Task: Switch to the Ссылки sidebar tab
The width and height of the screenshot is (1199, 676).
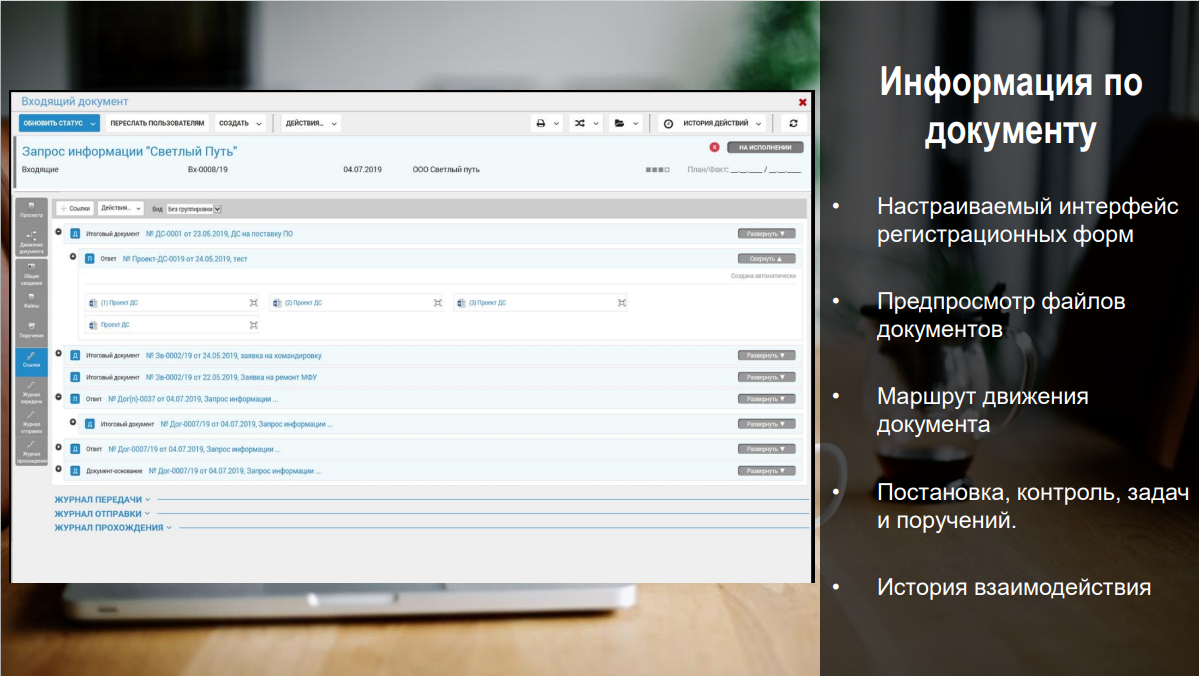Action: [x=31, y=360]
